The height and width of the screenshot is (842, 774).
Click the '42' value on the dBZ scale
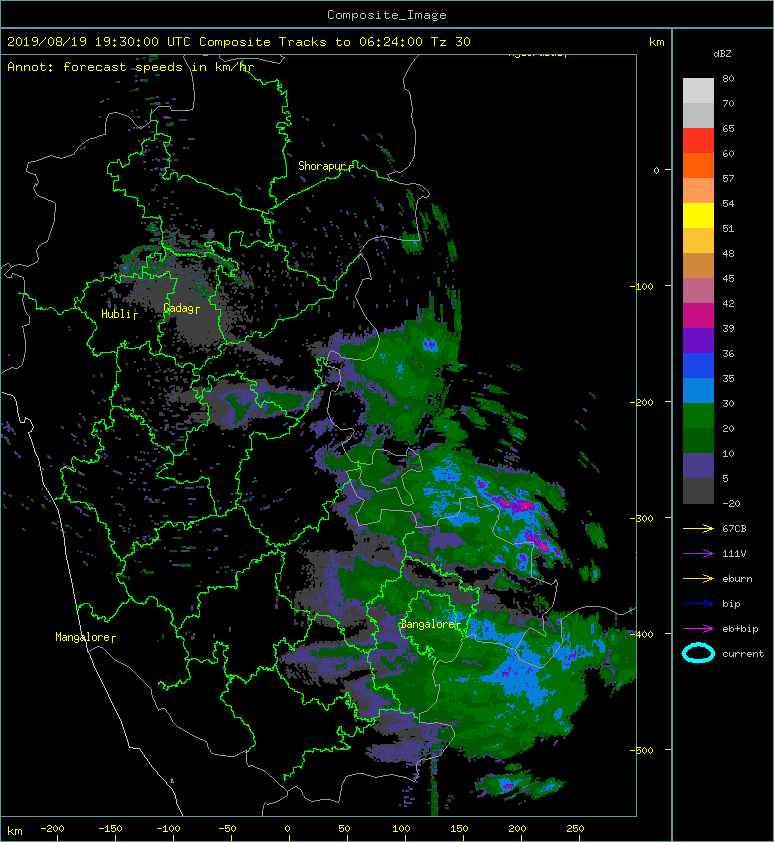tap(728, 303)
